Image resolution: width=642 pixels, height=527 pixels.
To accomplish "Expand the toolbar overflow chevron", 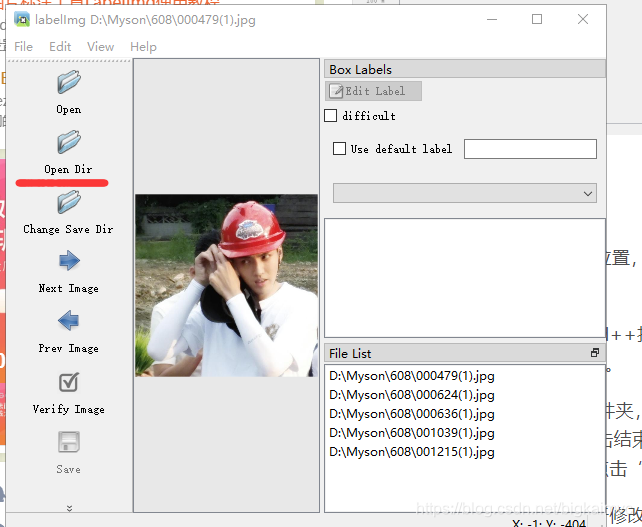I will [69, 508].
